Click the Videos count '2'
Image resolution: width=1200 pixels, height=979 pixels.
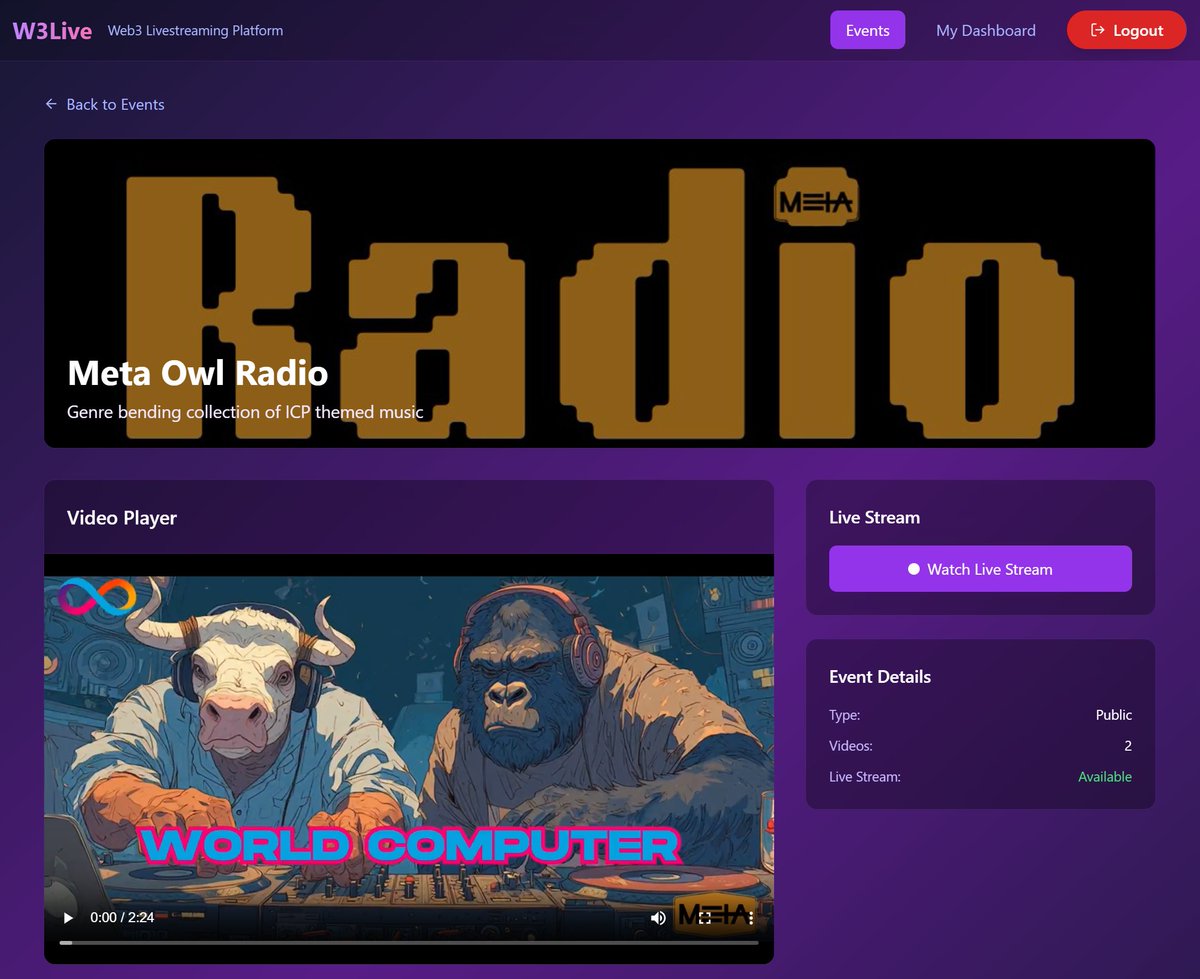click(1128, 746)
